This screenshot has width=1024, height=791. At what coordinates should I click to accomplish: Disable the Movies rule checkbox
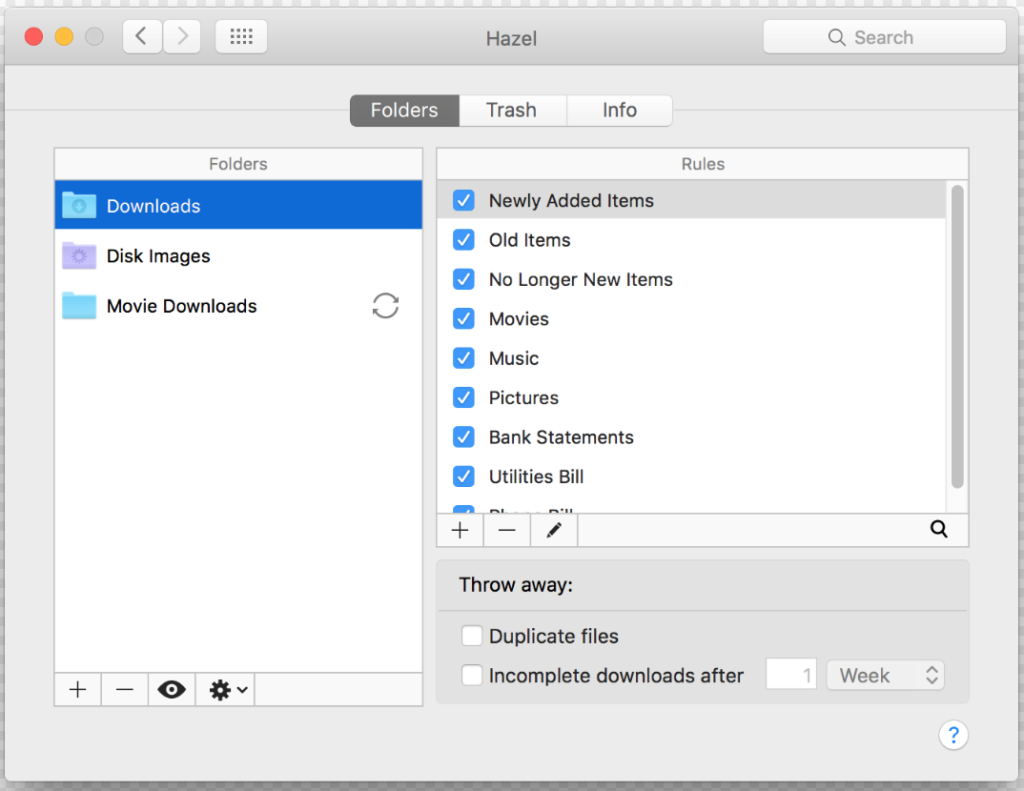click(x=463, y=319)
